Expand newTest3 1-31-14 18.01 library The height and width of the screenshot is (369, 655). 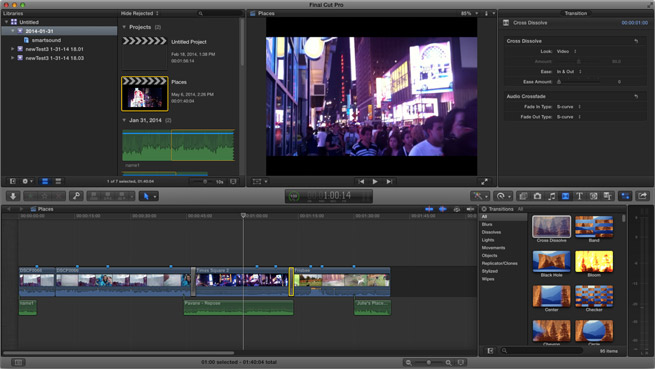(x=13, y=49)
